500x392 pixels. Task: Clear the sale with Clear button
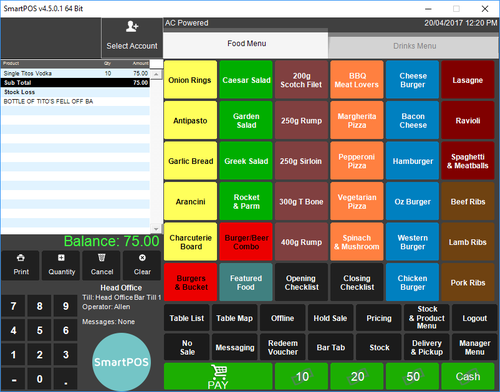(x=142, y=265)
